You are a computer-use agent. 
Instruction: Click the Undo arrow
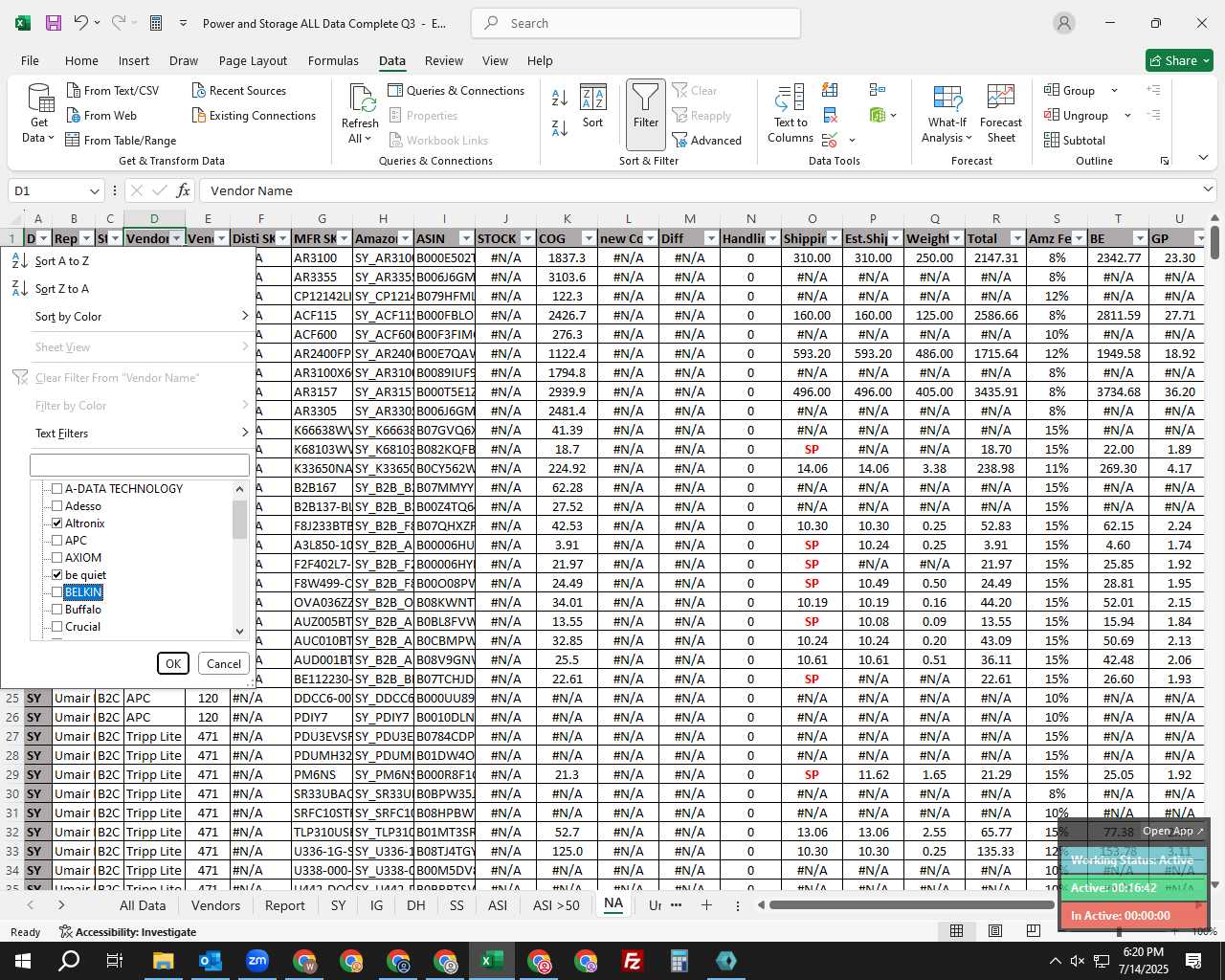[x=81, y=23]
